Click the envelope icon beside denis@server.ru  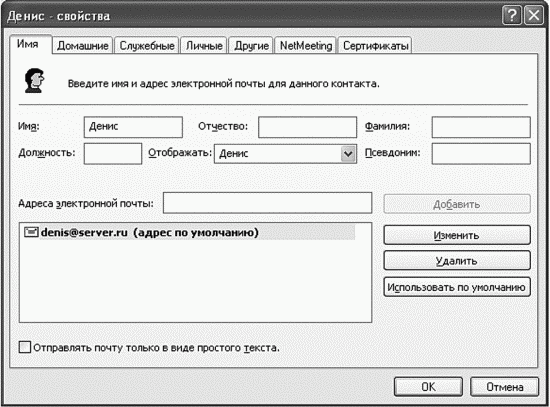tap(31, 232)
